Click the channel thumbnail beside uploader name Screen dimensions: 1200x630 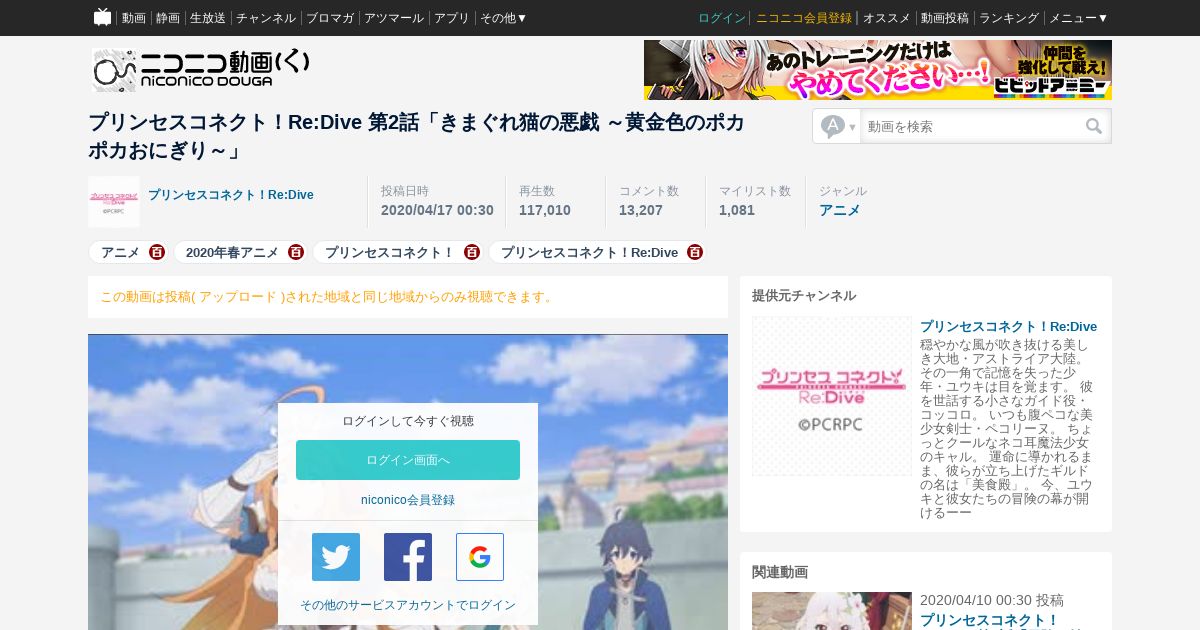coord(114,202)
